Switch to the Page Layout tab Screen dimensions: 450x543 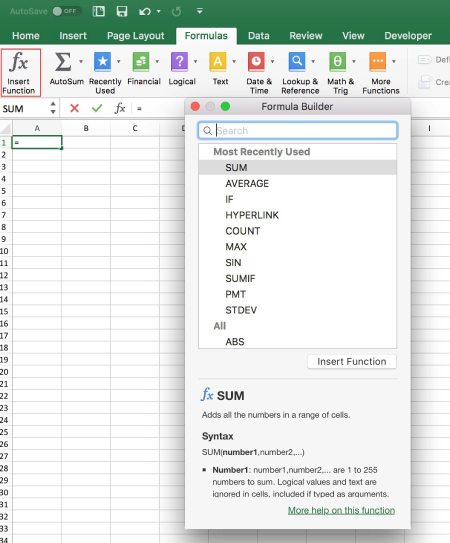(x=135, y=36)
